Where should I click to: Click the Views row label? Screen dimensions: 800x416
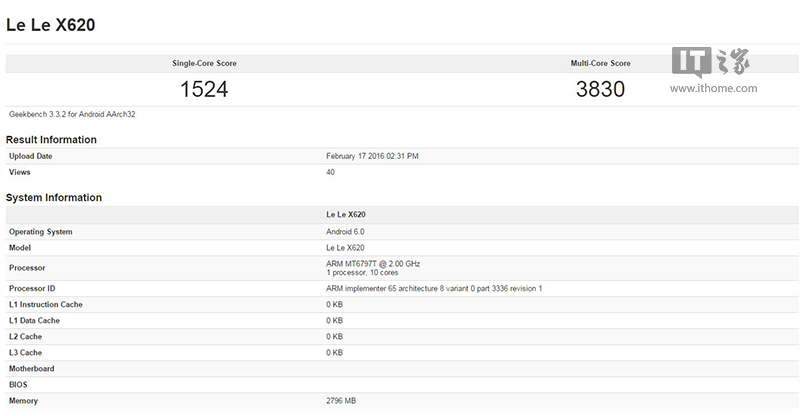19,172
